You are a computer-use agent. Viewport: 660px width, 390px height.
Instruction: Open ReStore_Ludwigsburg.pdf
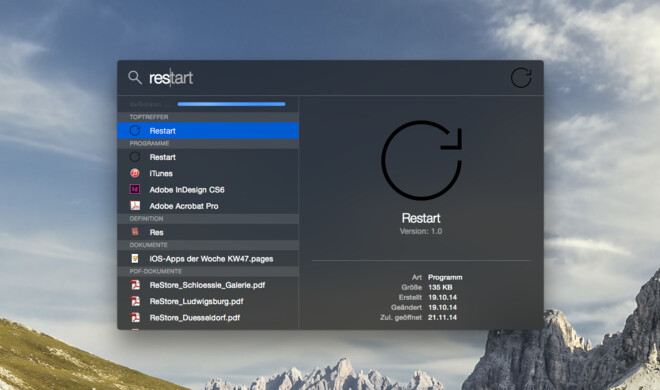[x=208, y=301]
